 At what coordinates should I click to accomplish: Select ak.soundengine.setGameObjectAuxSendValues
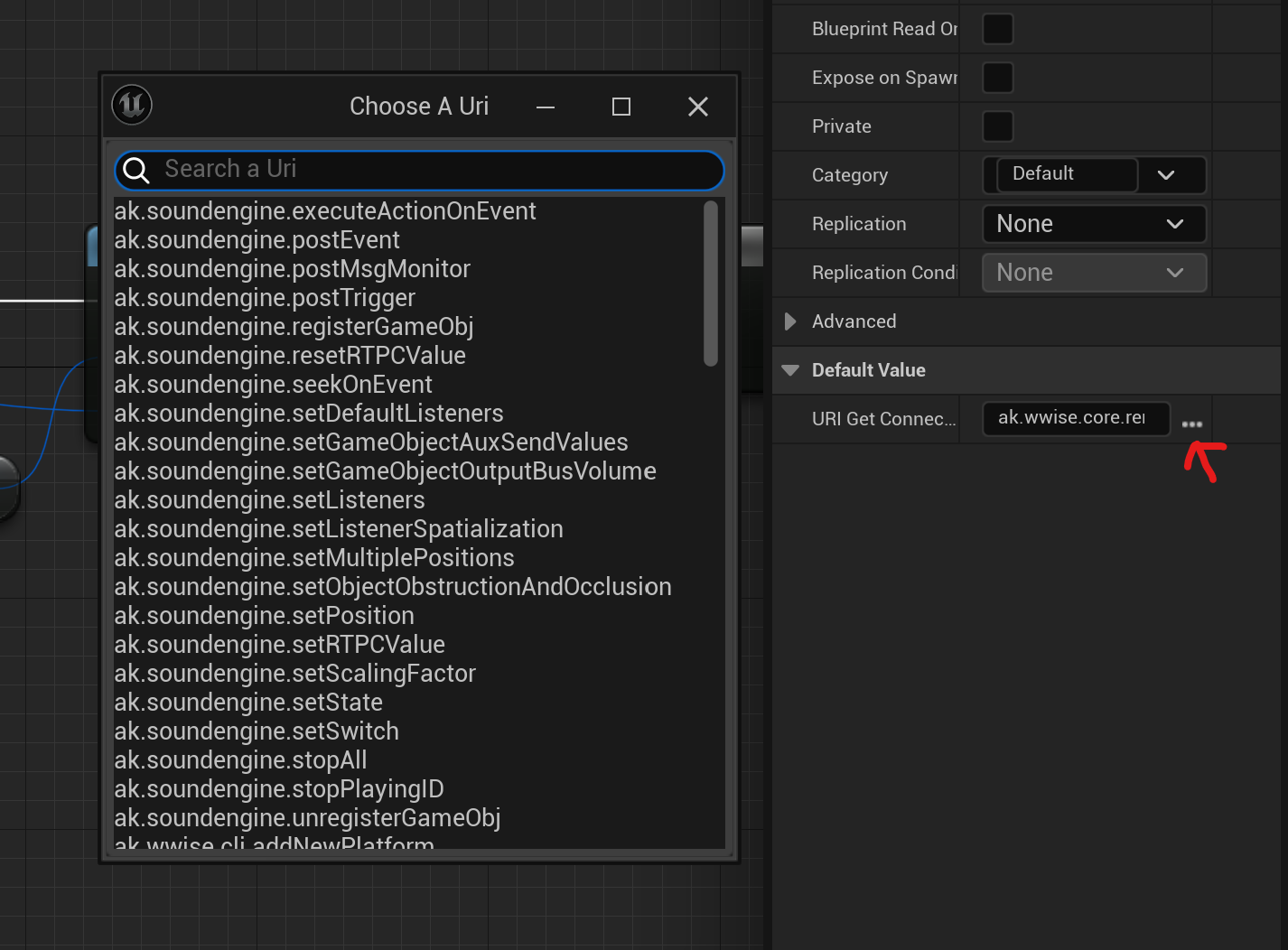click(371, 442)
